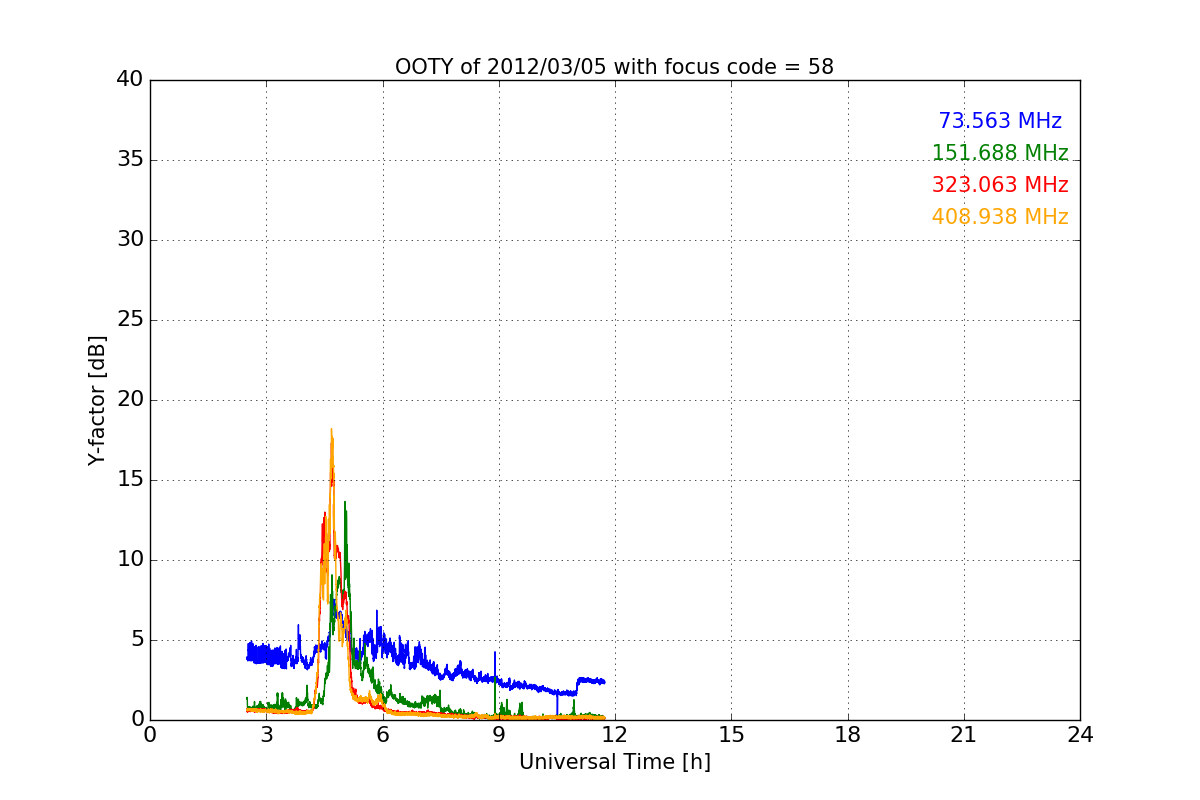Click the plot title "OOTY of 2012/03/05 with focus code = 58"
The height and width of the screenshot is (800, 1200).
tap(614, 67)
